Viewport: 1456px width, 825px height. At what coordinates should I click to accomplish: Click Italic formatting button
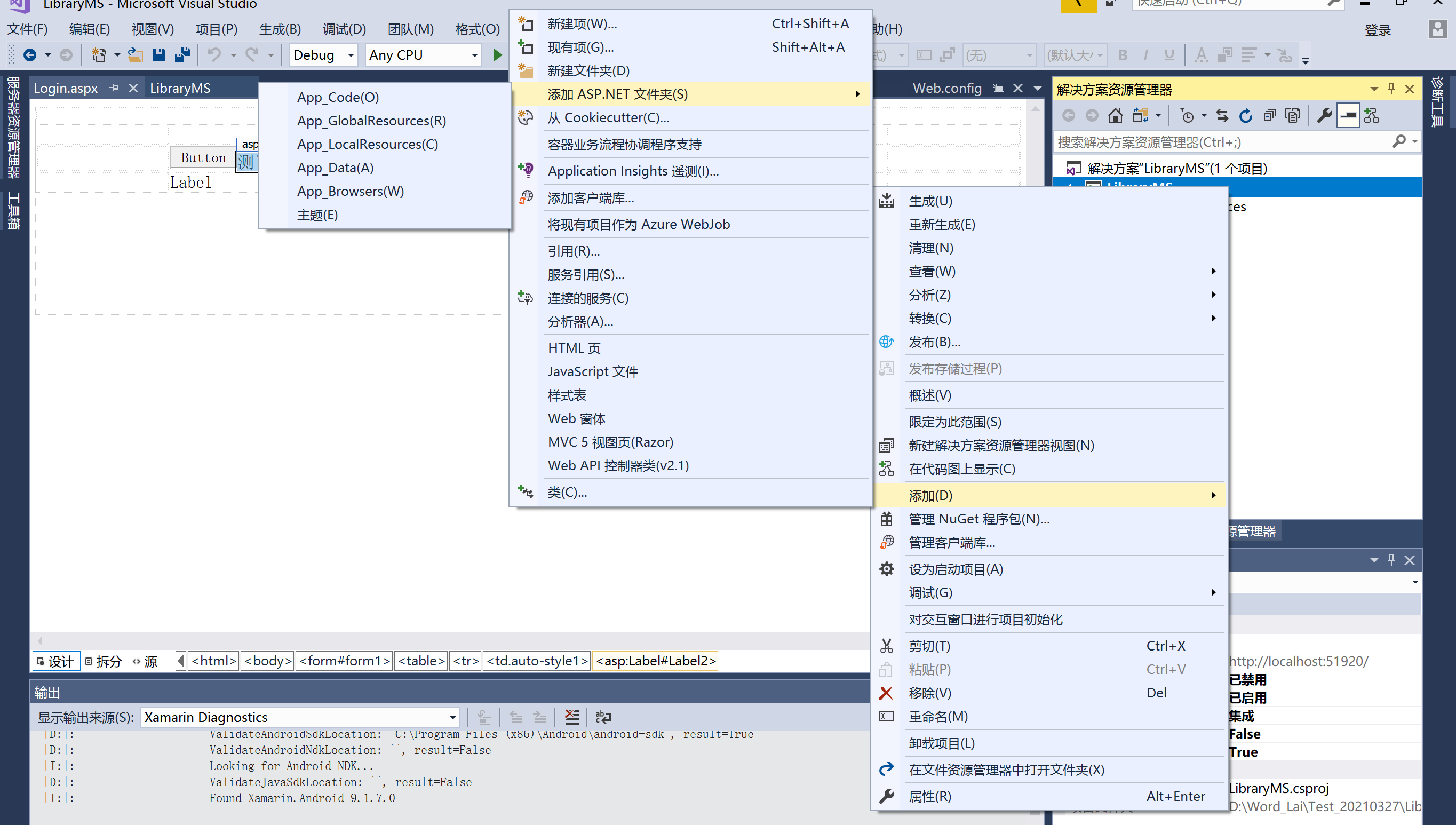1146,55
